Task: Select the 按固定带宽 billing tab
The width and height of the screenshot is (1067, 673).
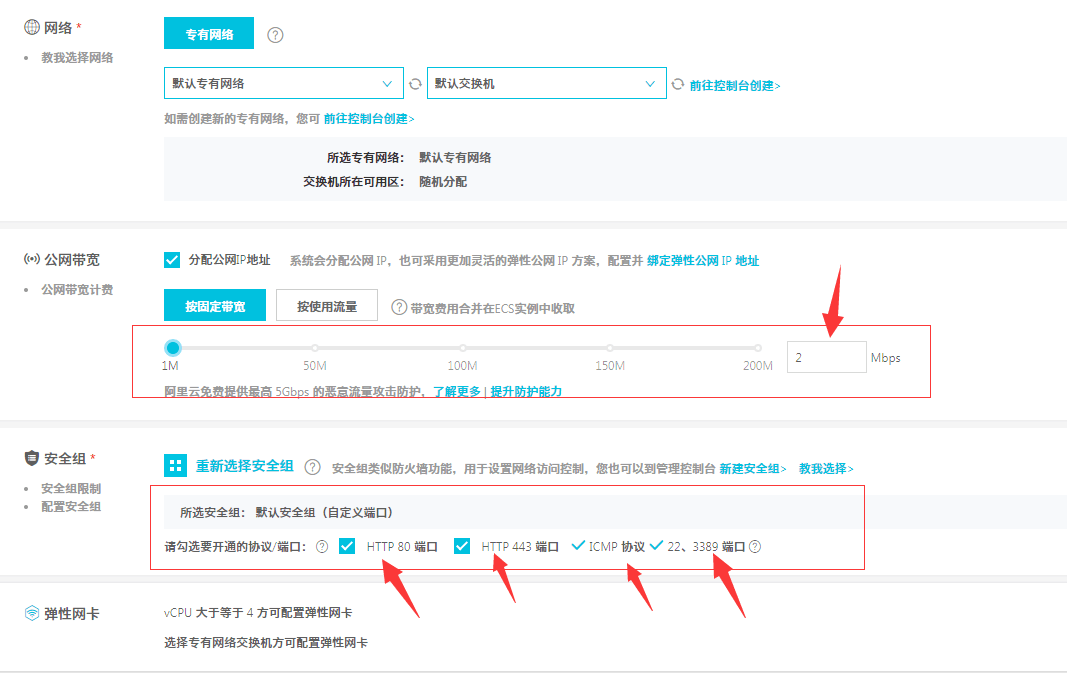Action: click(215, 306)
